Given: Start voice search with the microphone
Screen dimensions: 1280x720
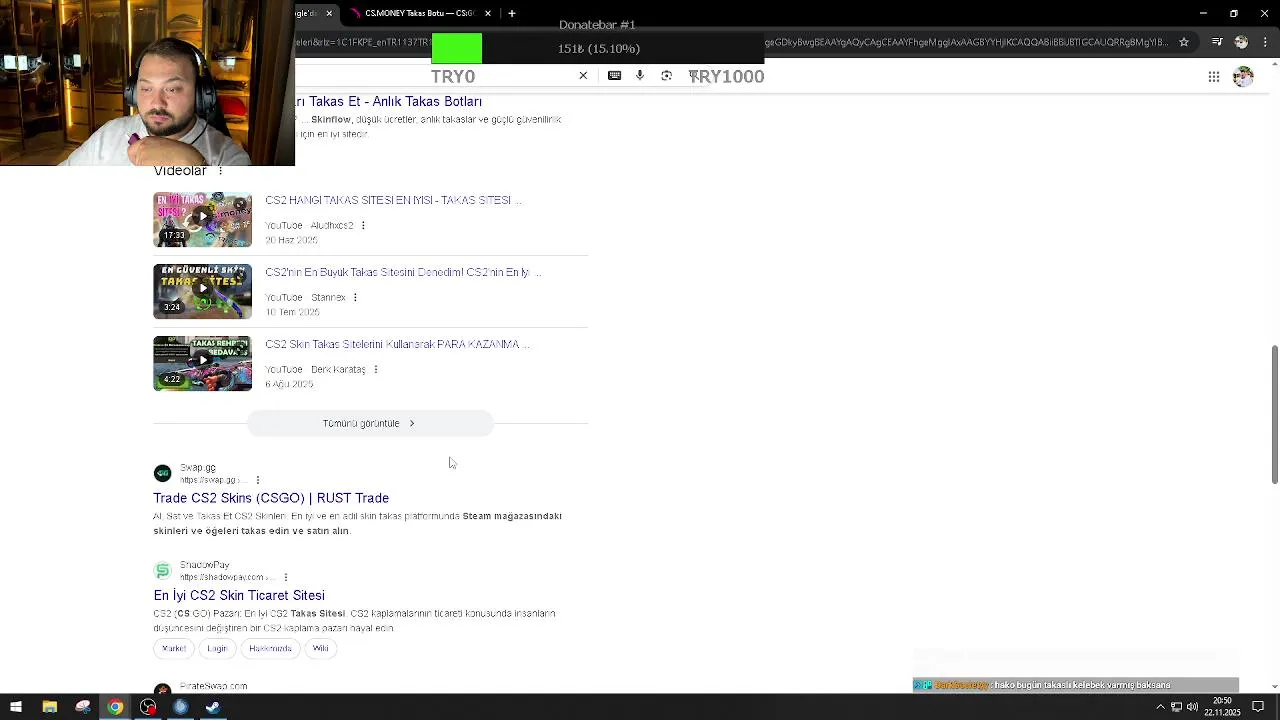Looking at the screenshot, I should click(640, 76).
